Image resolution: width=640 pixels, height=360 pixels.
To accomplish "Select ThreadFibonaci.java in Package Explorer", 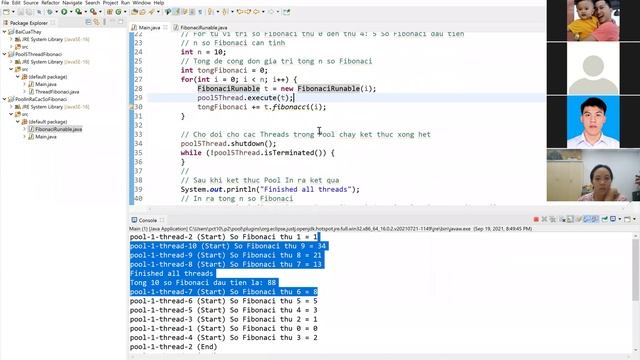I will (57, 91).
